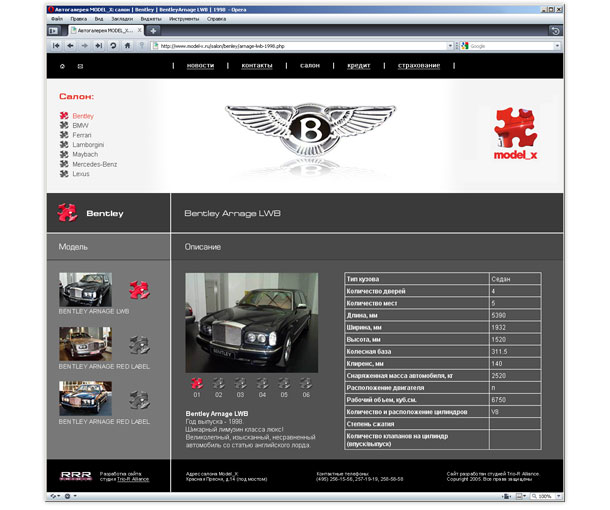
Task: Go back using the browser back arrow
Action: (x=70, y=46)
